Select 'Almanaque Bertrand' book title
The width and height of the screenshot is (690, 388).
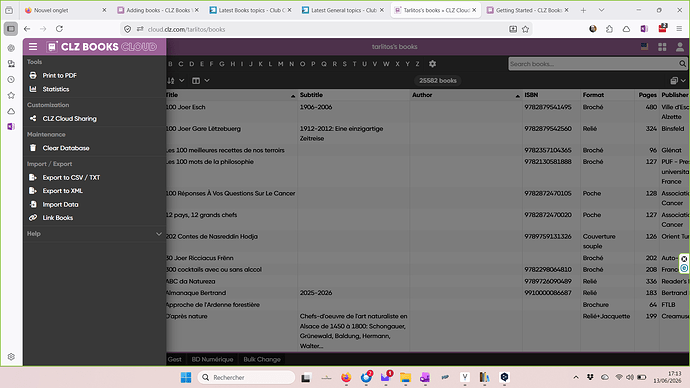(196, 293)
